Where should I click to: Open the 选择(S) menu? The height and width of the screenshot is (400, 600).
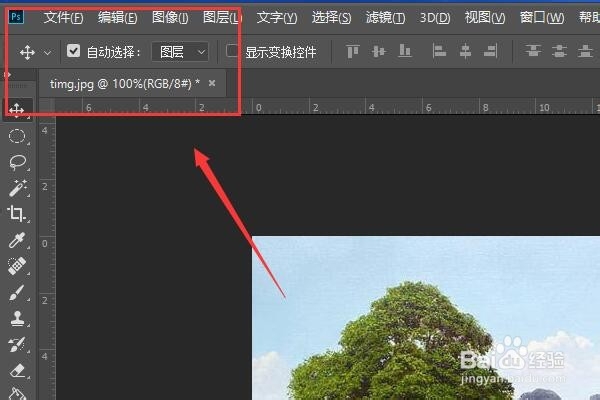pyautogui.click(x=331, y=18)
